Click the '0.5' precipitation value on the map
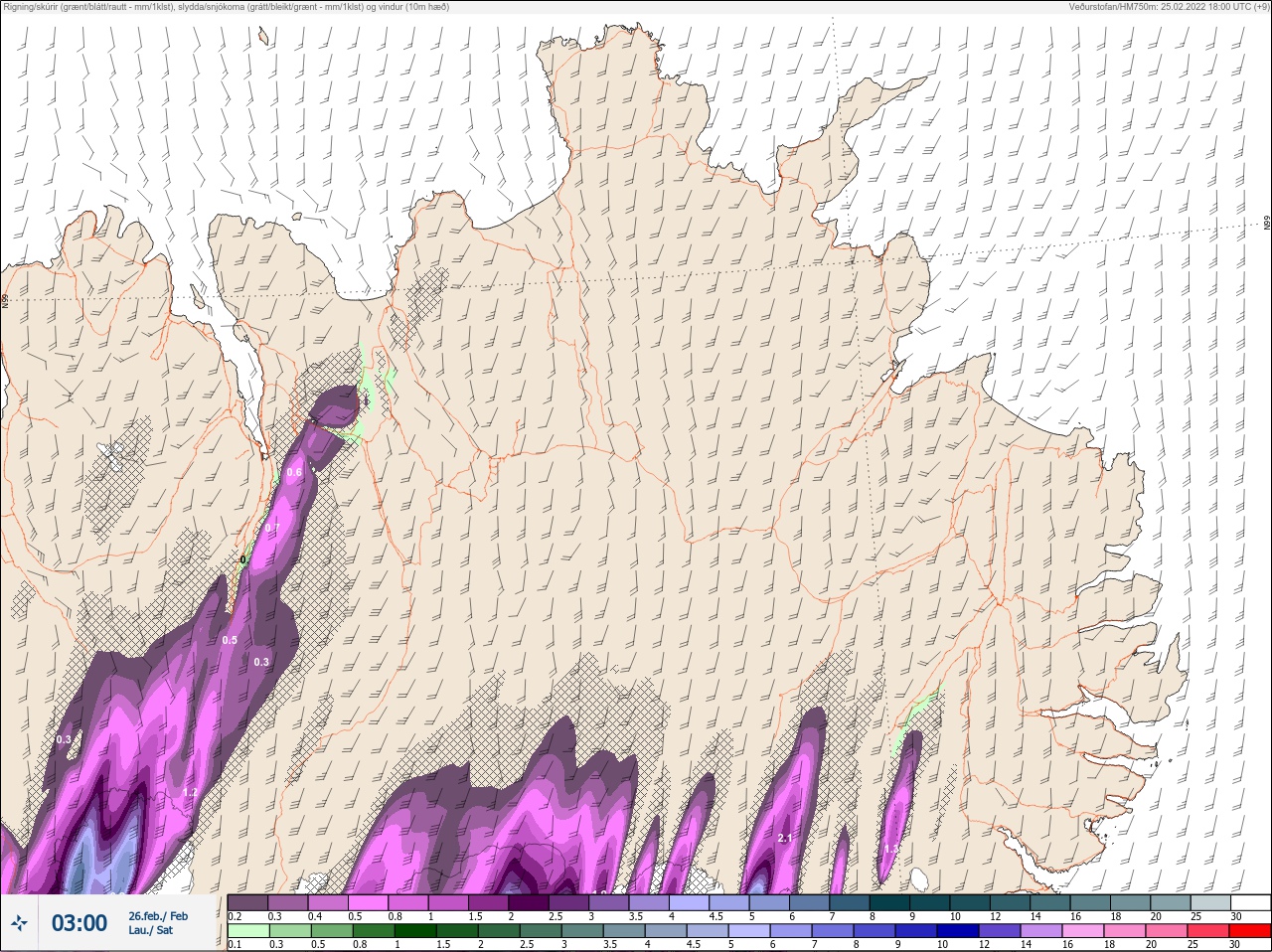This screenshot has width=1272, height=952. (230, 640)
